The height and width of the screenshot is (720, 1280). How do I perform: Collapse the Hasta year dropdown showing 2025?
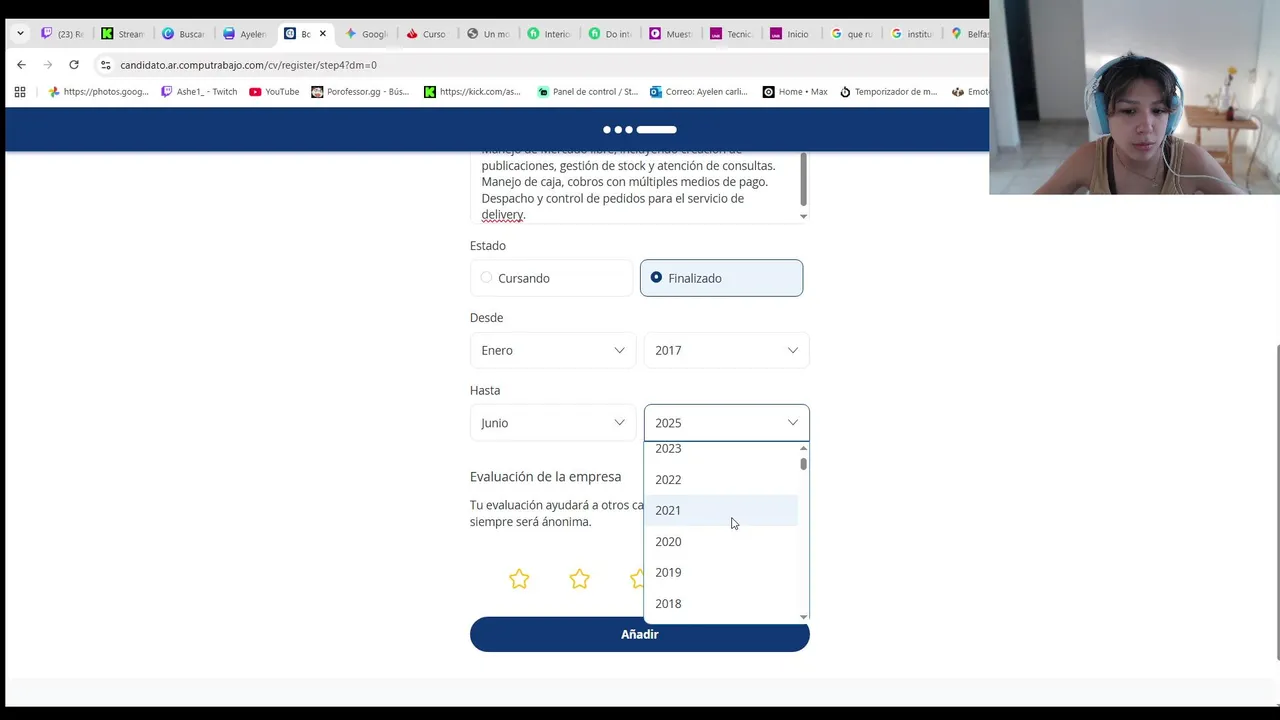pos(727,423)
